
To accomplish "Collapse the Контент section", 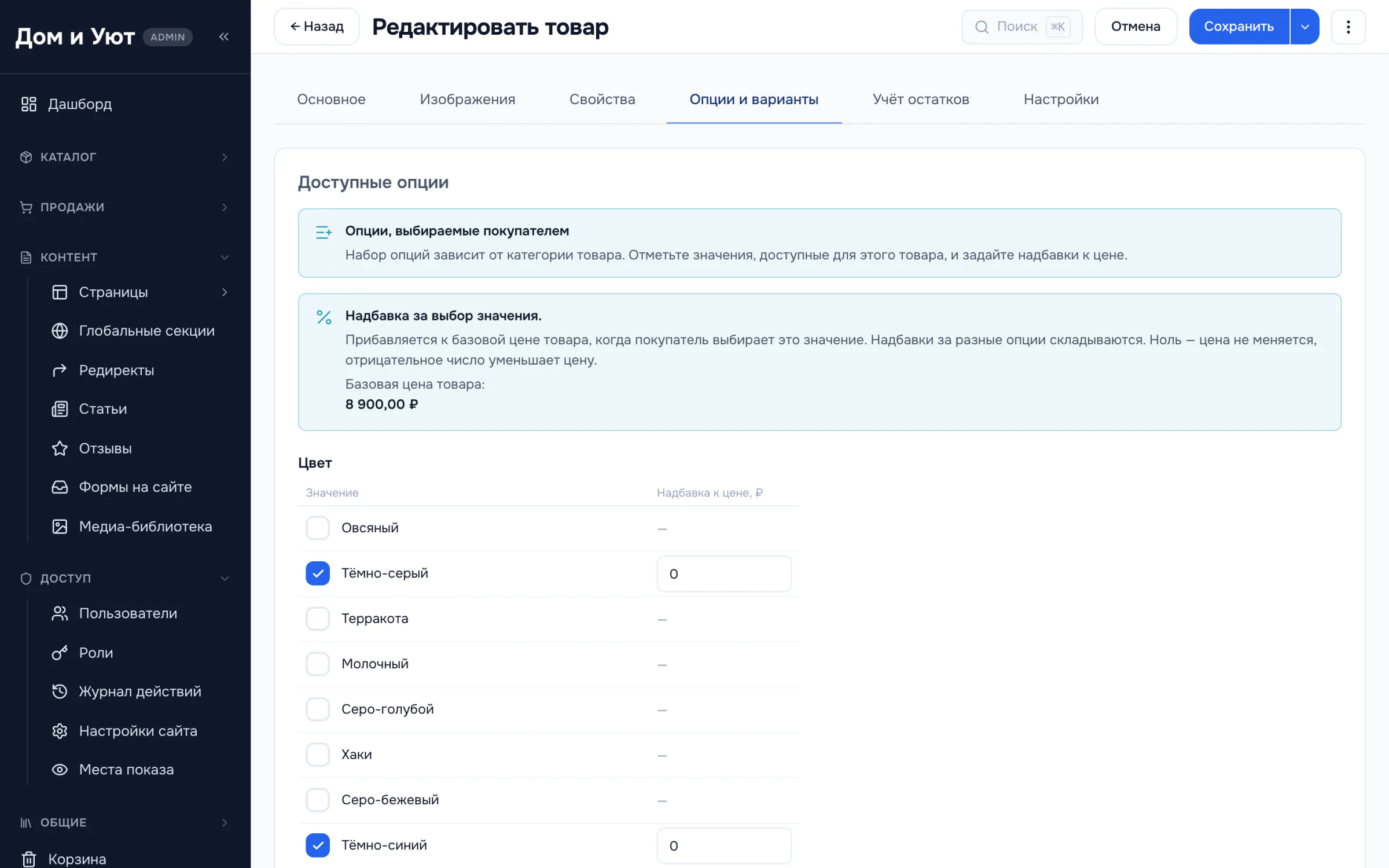I will tap(125, 257).
